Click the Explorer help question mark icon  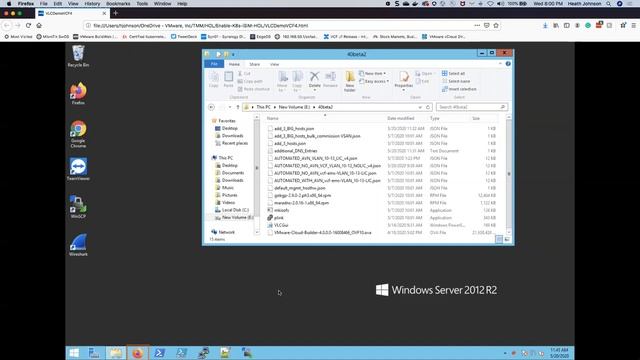508,64
